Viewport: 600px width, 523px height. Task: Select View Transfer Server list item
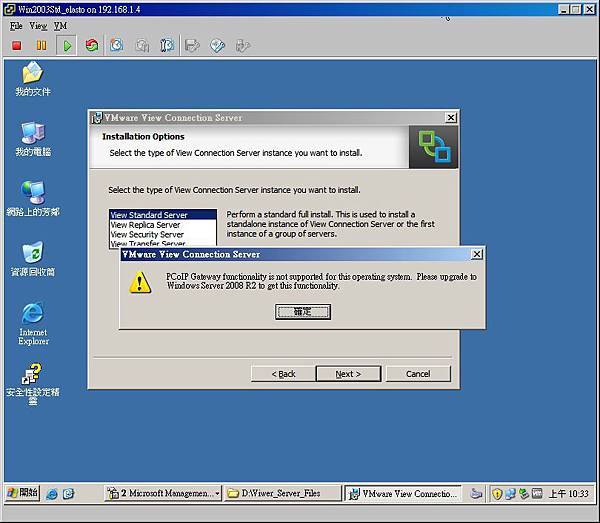163,243
